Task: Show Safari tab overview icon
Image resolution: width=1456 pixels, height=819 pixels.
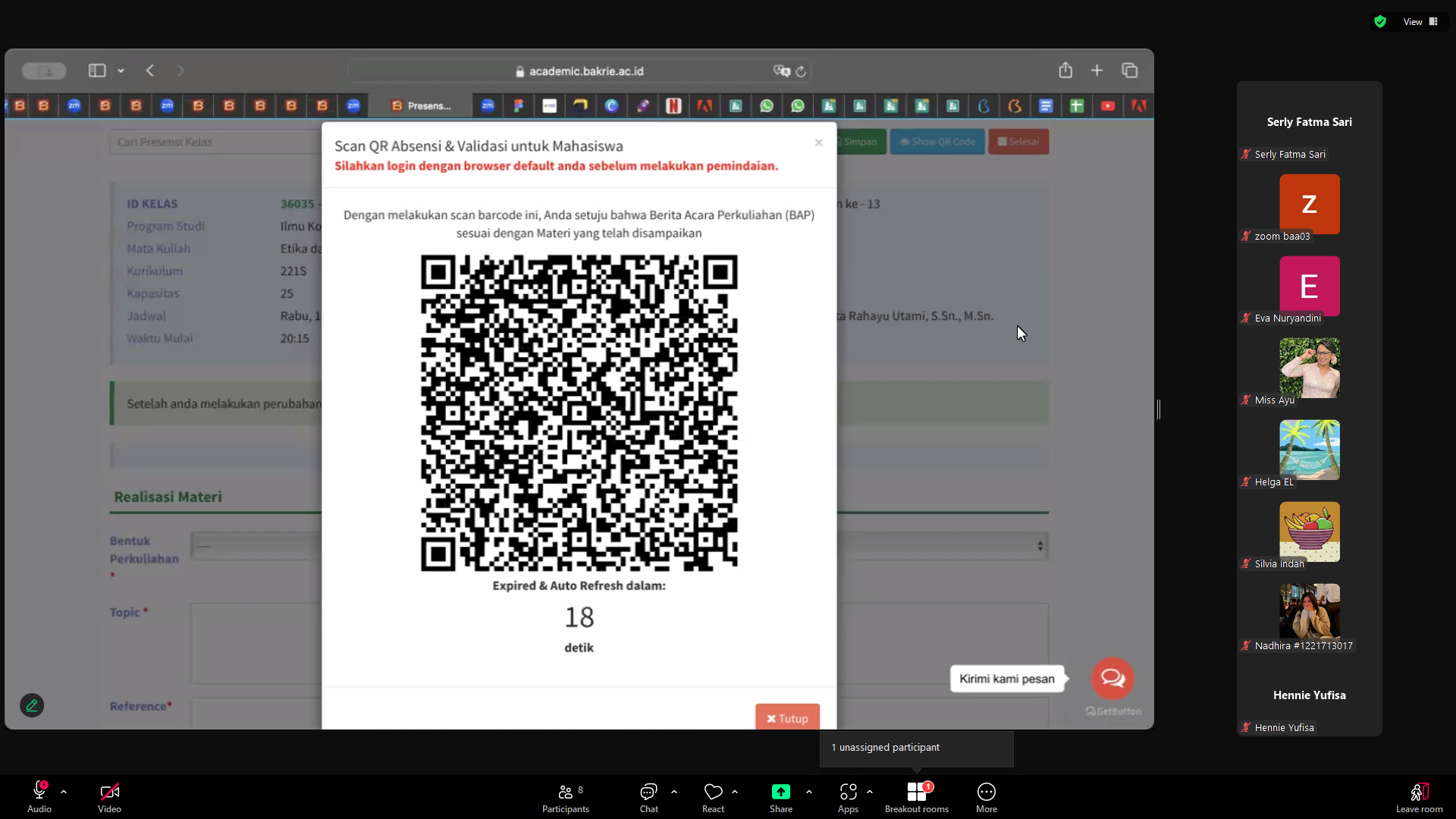Action: coord(1130,71)
